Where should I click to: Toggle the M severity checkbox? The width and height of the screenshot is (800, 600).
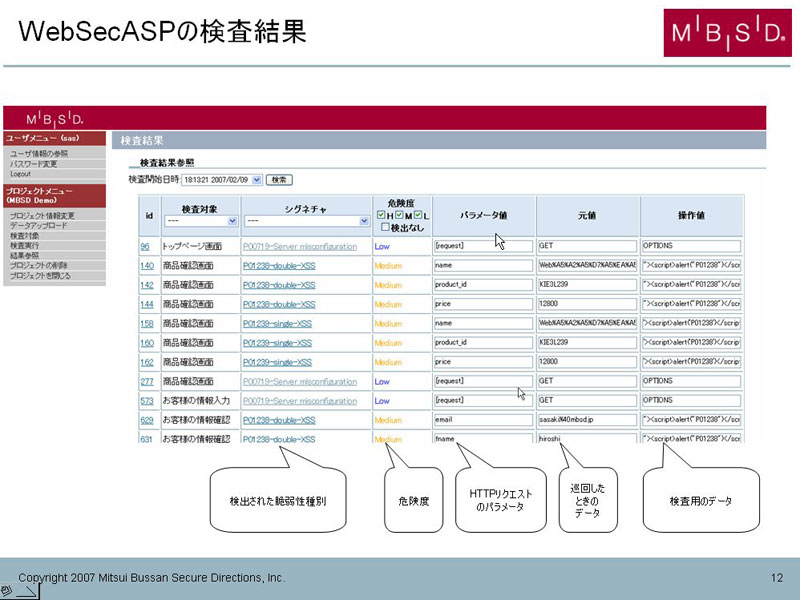(x=399, y=215)
